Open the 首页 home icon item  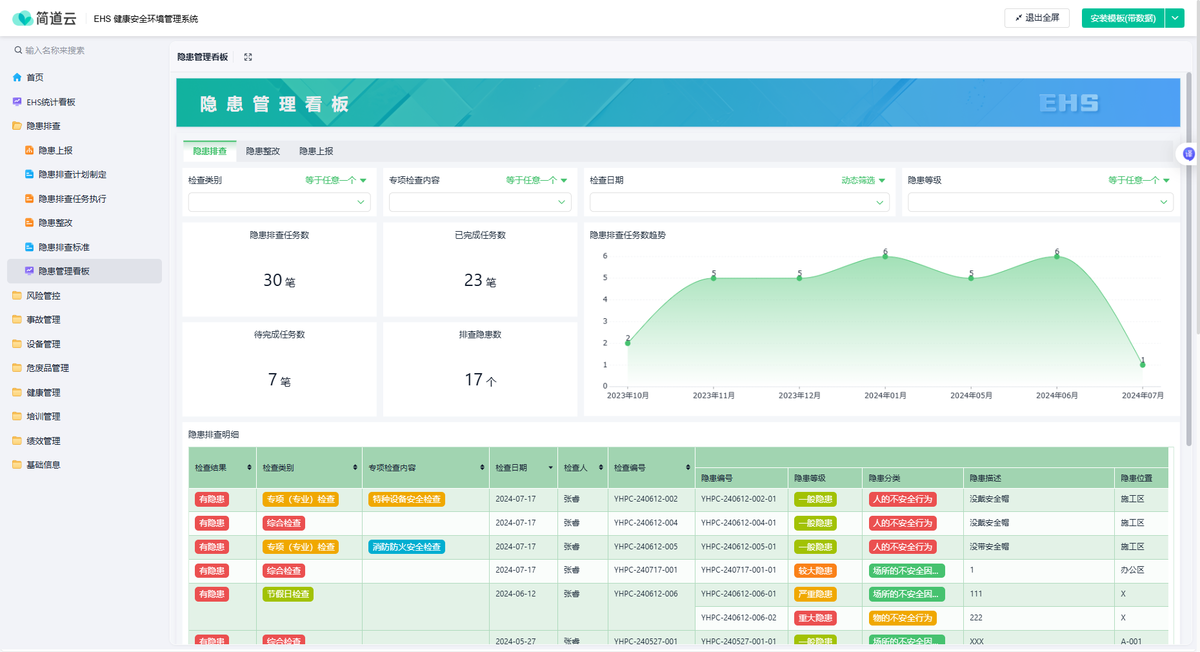coord(17,77)
